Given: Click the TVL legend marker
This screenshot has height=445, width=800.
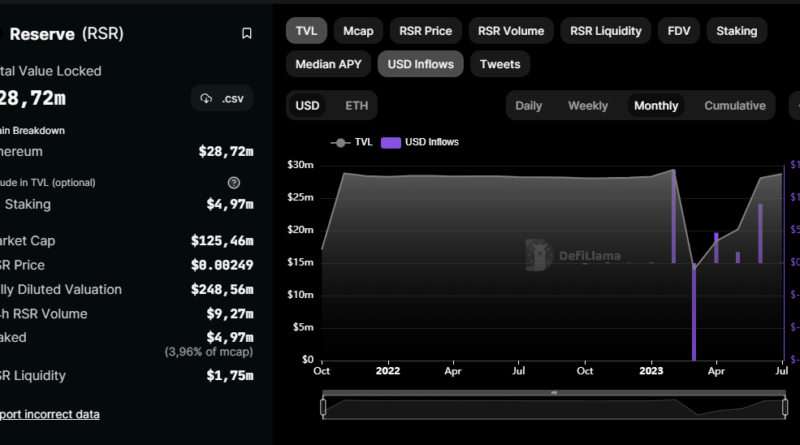Looking at the screenshot, I should pyautogui.click(x=339, y=142).
